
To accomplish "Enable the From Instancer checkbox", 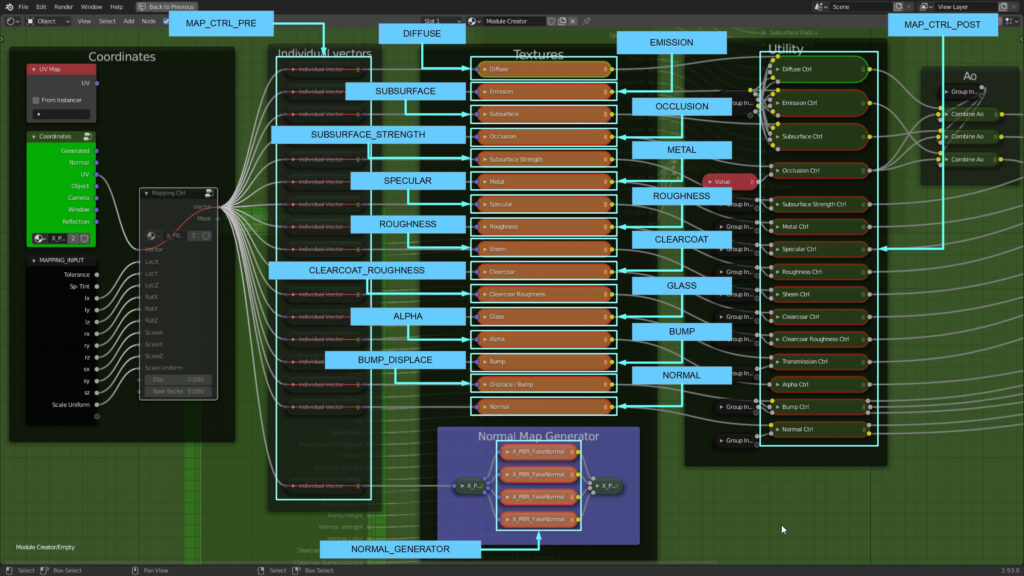I will coord(36,101).
